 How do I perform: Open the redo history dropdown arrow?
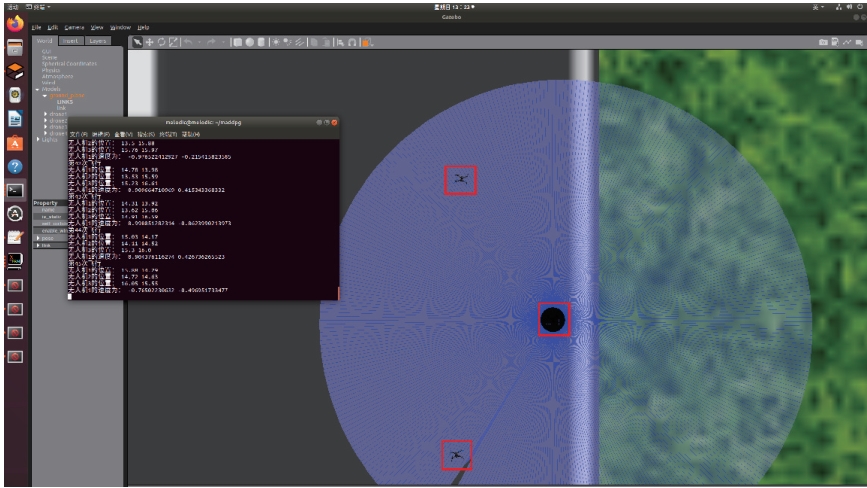223,42
